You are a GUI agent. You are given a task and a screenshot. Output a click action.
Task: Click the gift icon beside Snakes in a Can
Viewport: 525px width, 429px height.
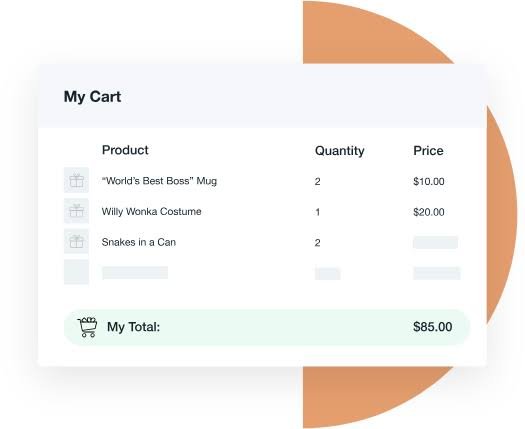pyautogui.click(x=76, y=241)
